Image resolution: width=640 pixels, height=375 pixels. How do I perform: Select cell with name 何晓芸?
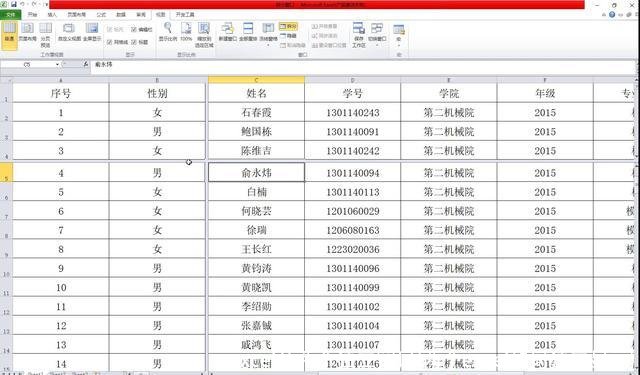tap(256, 211)
